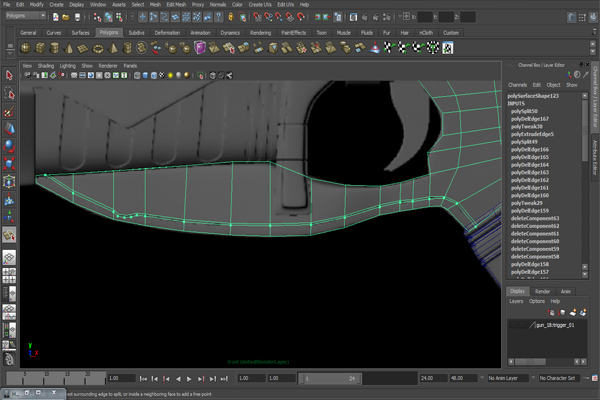
Task: Toggle viewport grid display
Action: point(74,75)
